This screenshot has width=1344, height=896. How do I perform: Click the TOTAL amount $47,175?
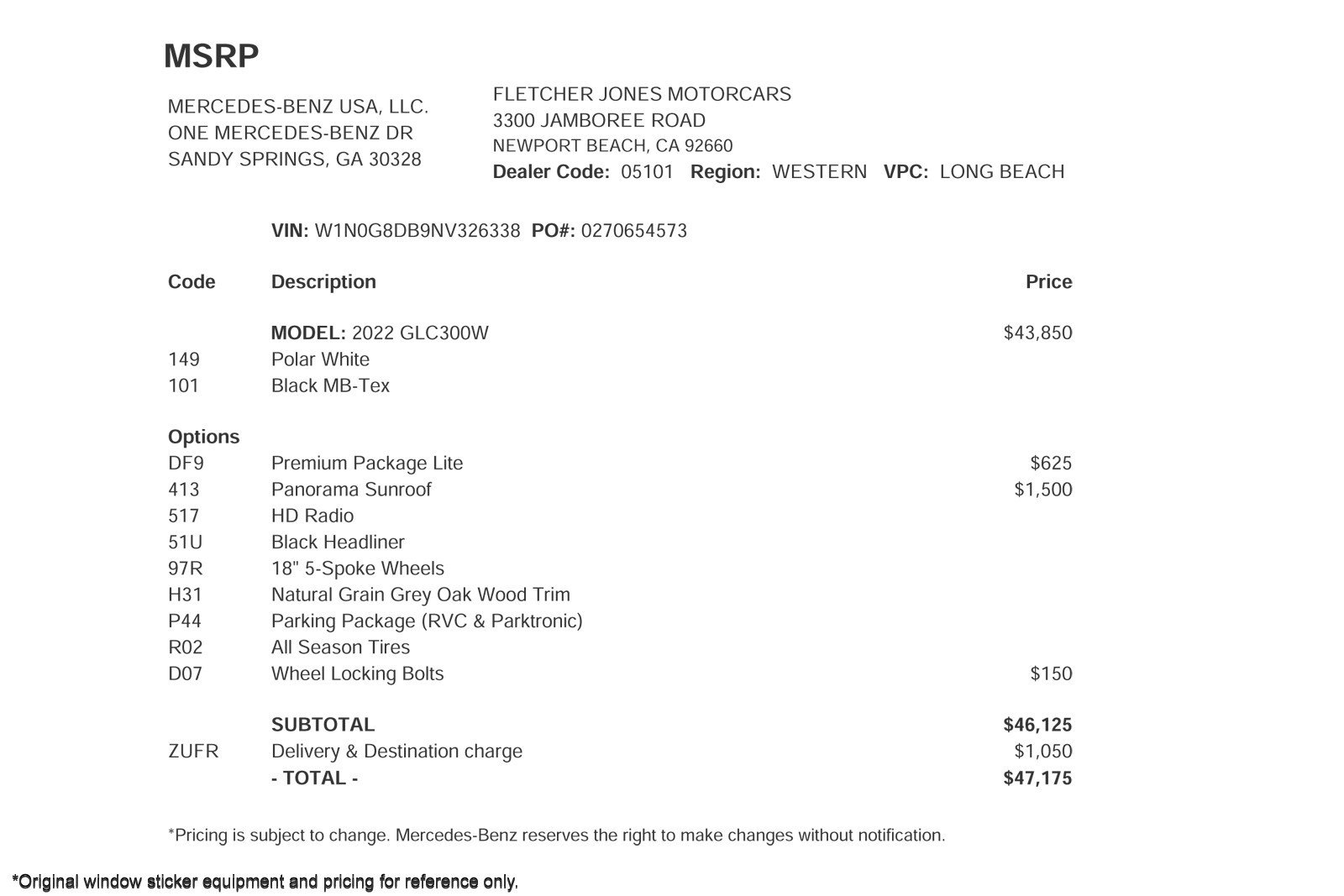1037,778
